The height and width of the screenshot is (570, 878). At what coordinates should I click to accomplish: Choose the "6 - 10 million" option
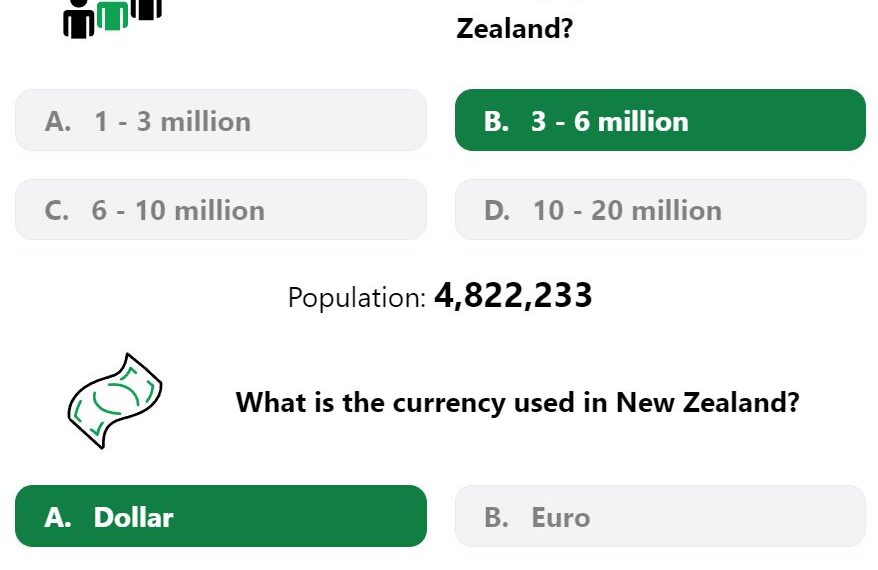point(221,210)
